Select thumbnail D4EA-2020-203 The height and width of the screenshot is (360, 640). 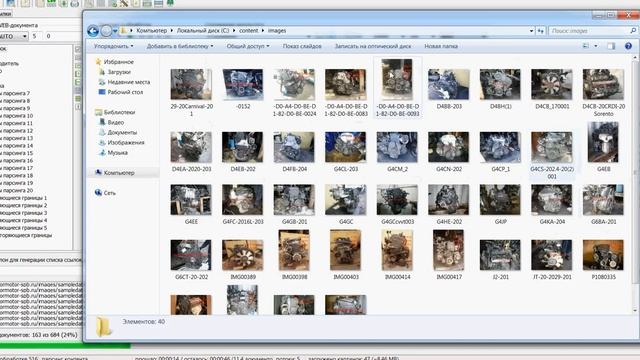pos(191,147)
